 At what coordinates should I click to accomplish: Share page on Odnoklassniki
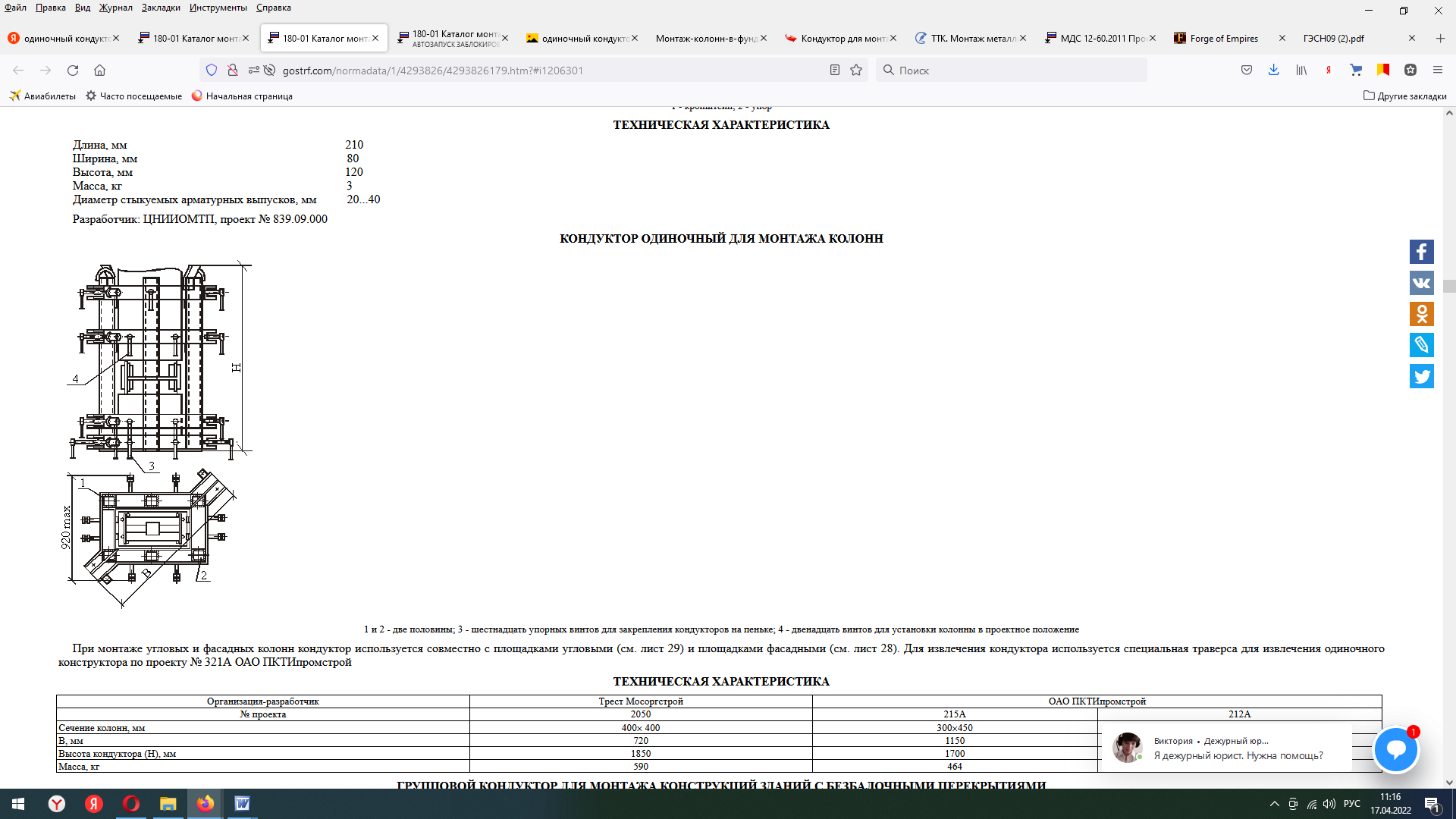1422,314
